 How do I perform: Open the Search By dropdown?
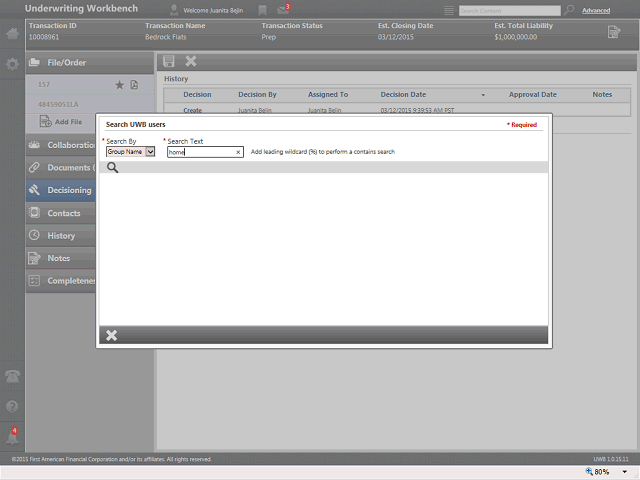coord(130,152)
